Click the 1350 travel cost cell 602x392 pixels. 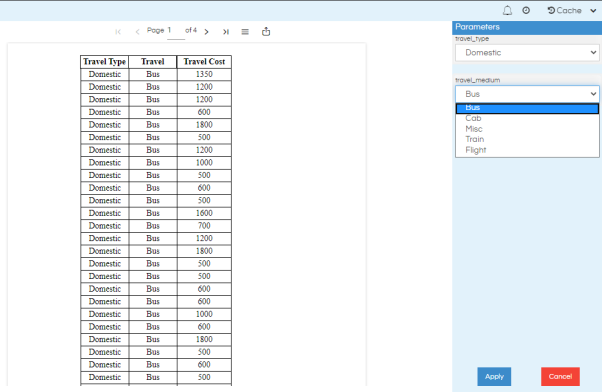tap(204, 74)
